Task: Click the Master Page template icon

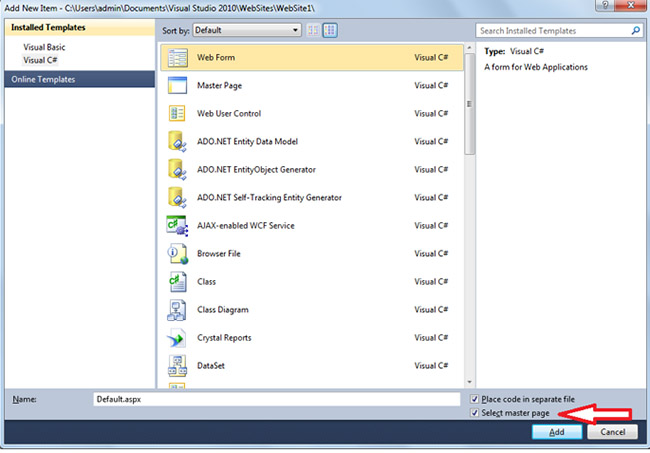Action: [177, 85]
